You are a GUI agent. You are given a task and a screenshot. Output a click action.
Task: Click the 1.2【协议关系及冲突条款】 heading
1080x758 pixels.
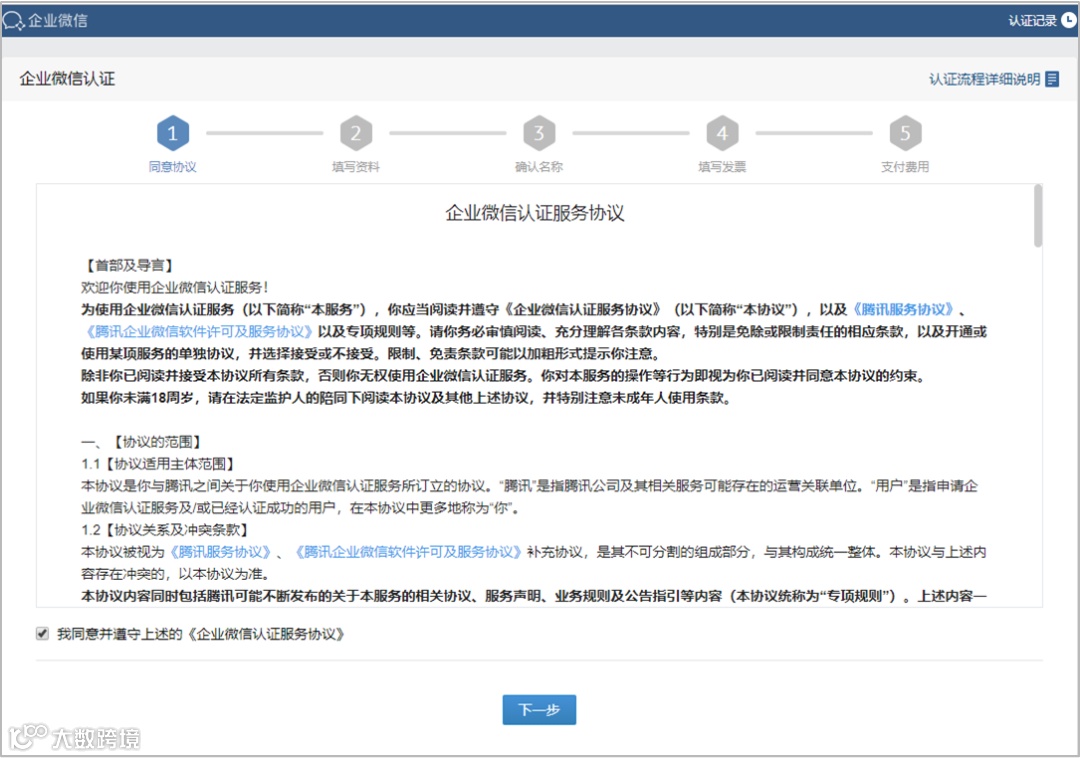tap(165, 529)
